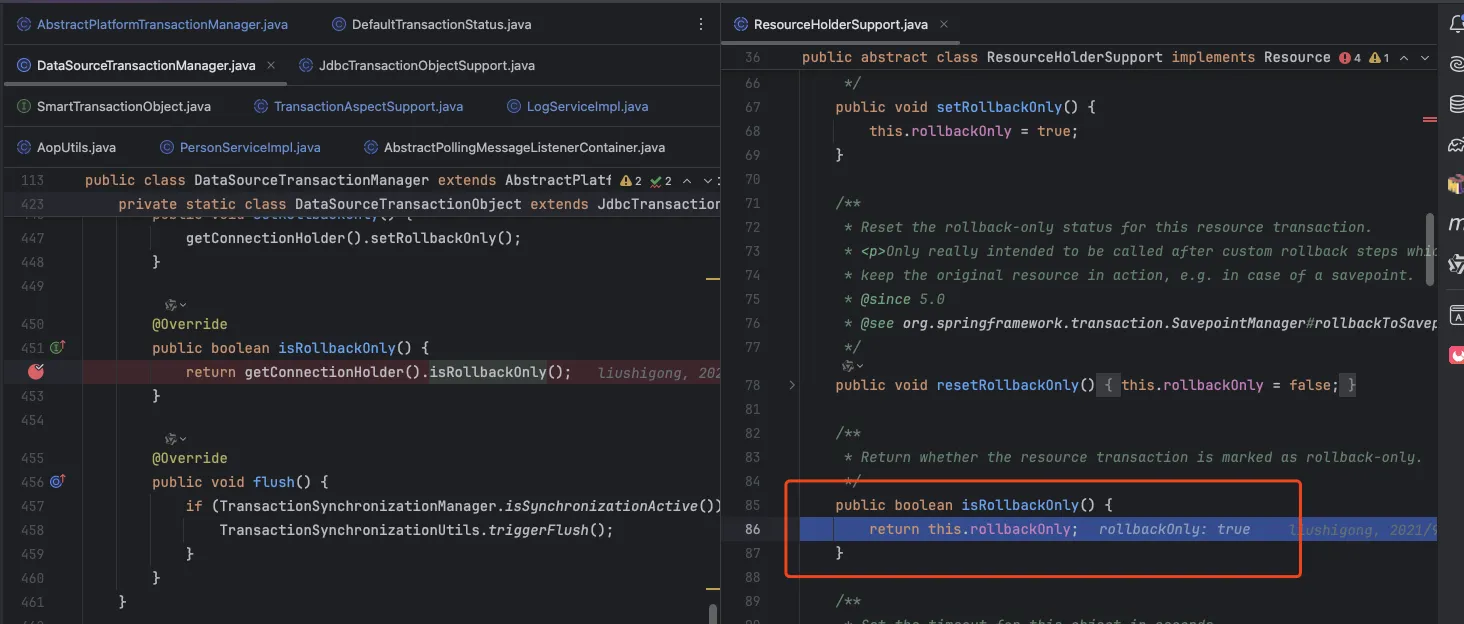Open the Notifications bell in right sidebar
The width and height of the screenshot is (1464, 624).
point(1456,24)
